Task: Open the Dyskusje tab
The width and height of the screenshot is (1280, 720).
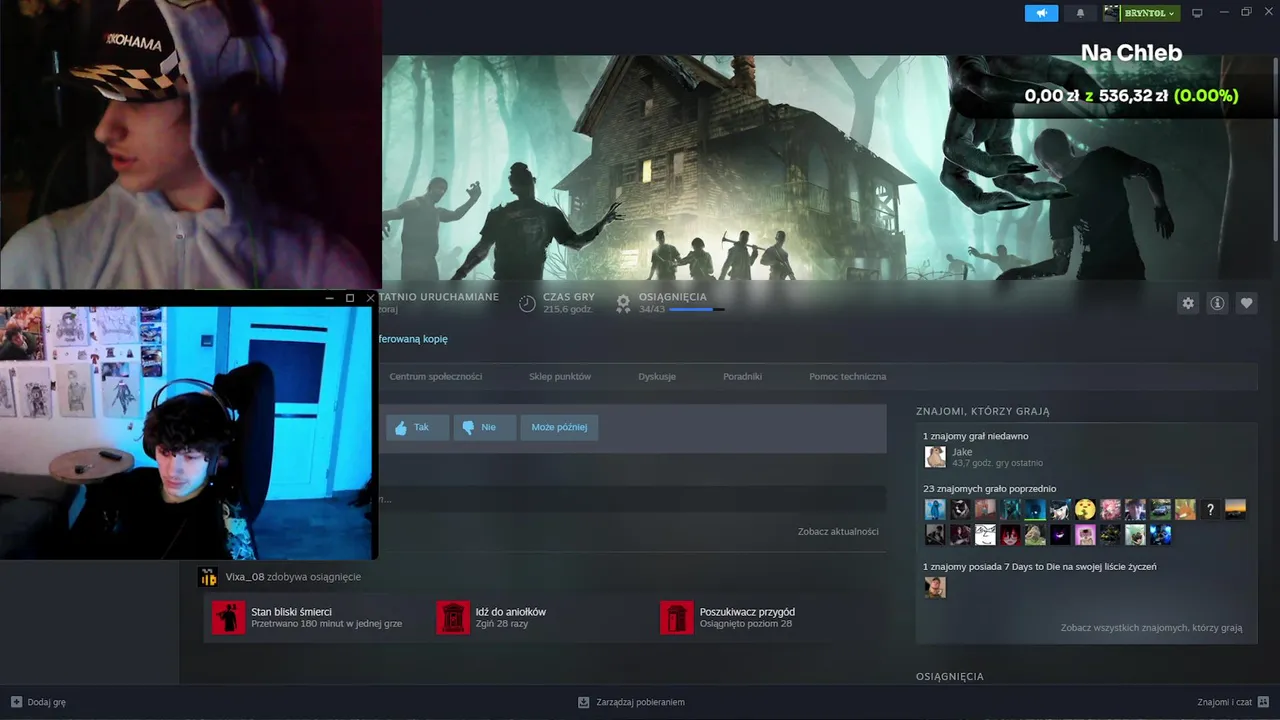Action: 657,376
